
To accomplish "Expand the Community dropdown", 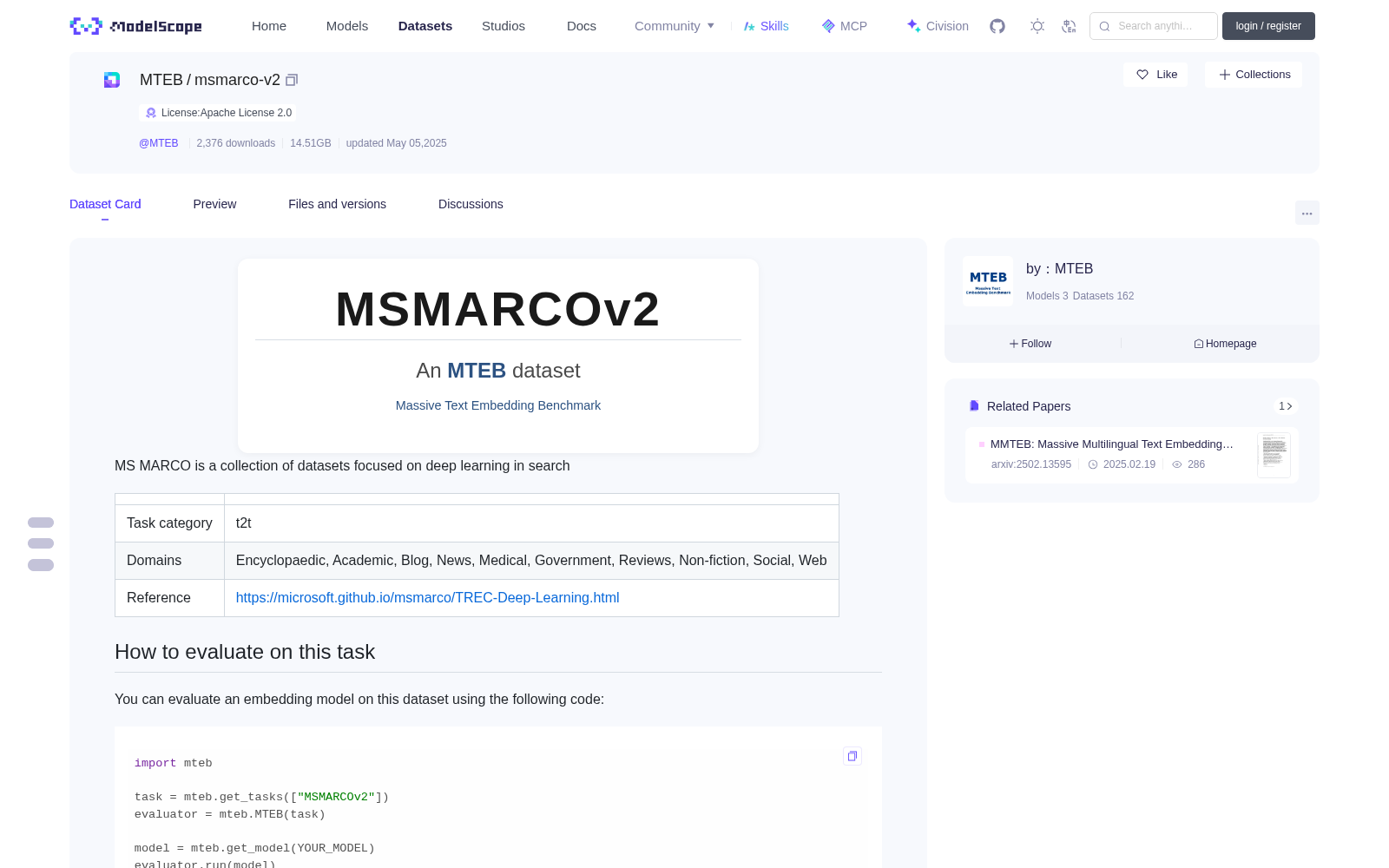I will click(675, 26).
